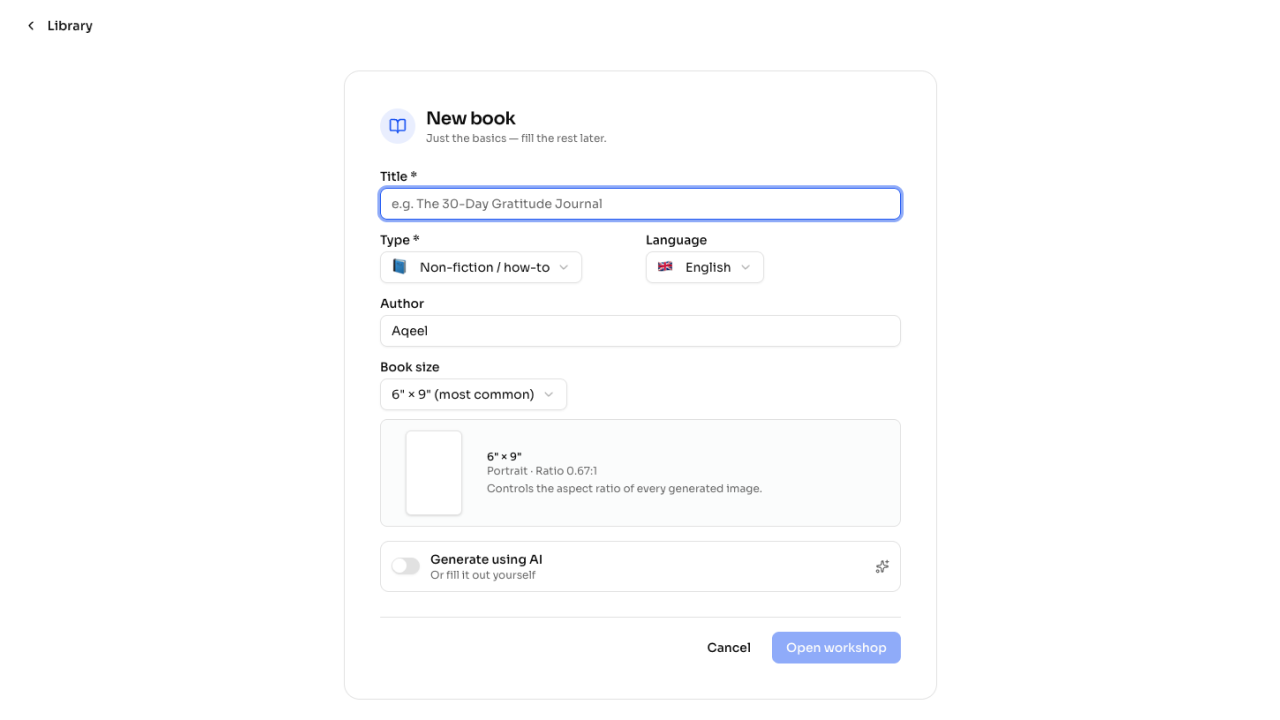Click Open workshop button
The image size is (1280, 720).
[x=836, y=648]
